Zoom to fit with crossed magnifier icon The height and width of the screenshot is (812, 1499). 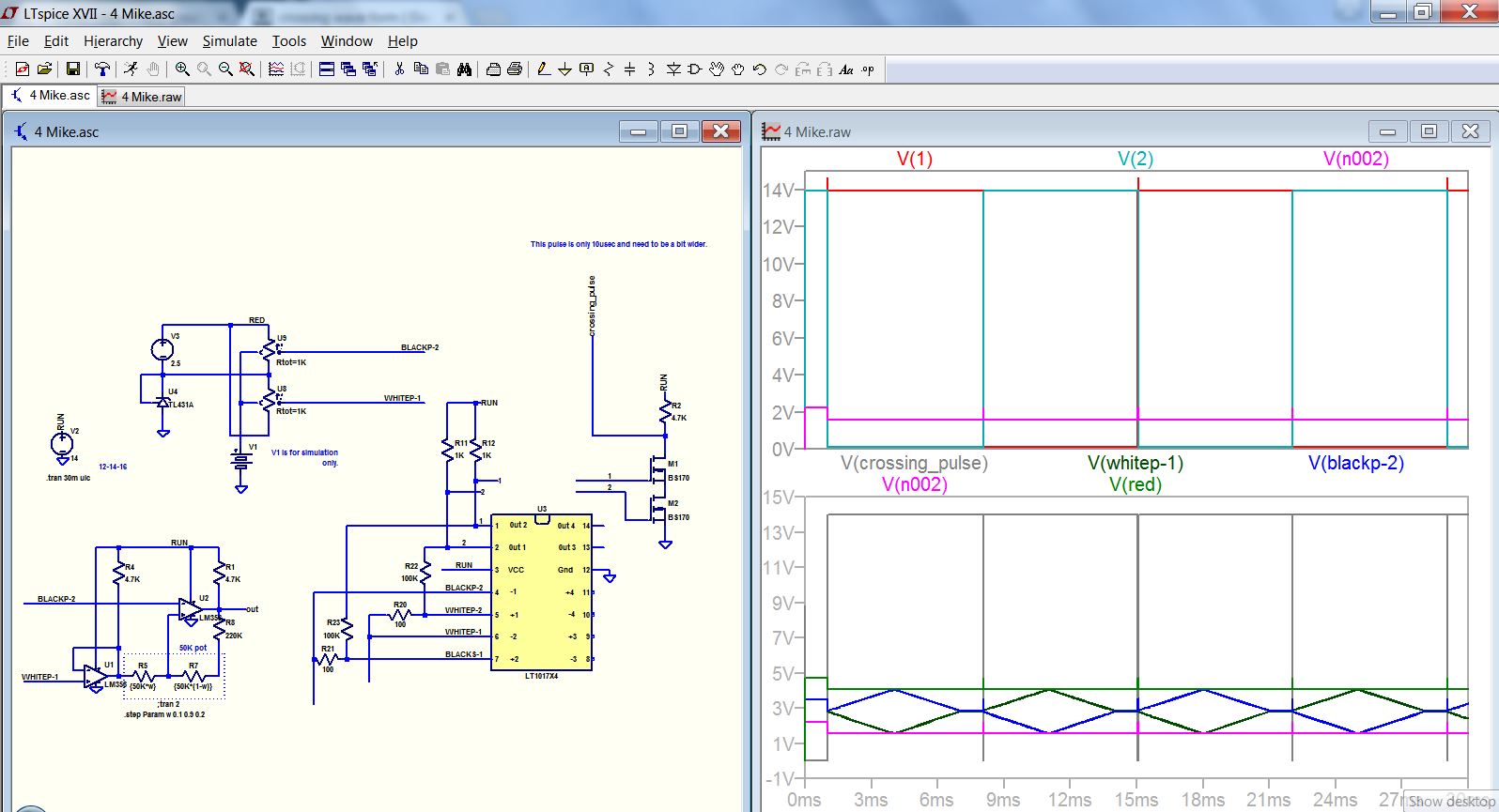246,69
